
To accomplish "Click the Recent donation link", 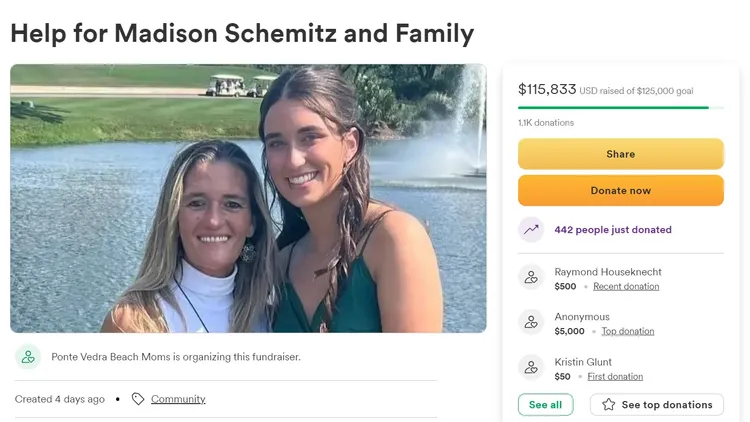I will click(626, 286).
